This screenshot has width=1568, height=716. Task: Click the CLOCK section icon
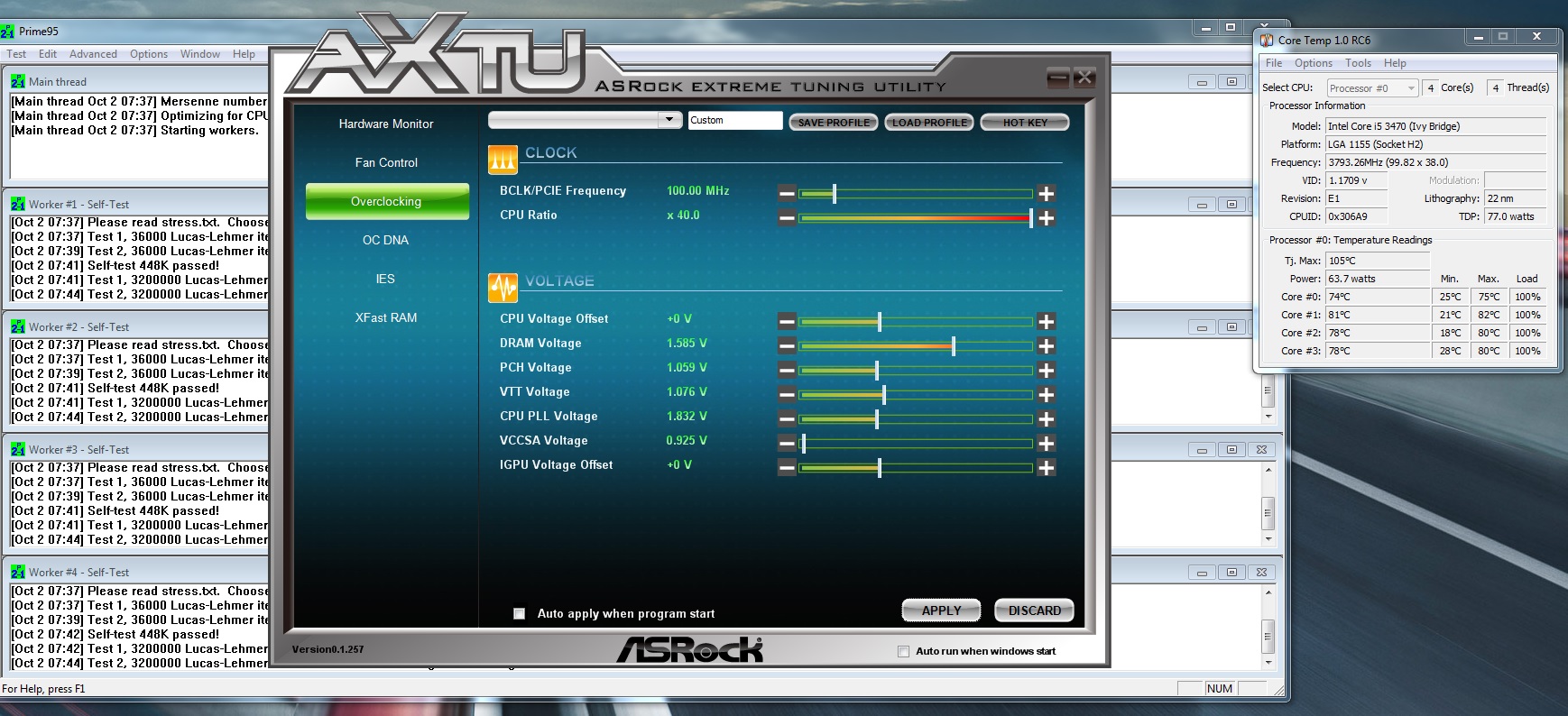click(503, 160)
